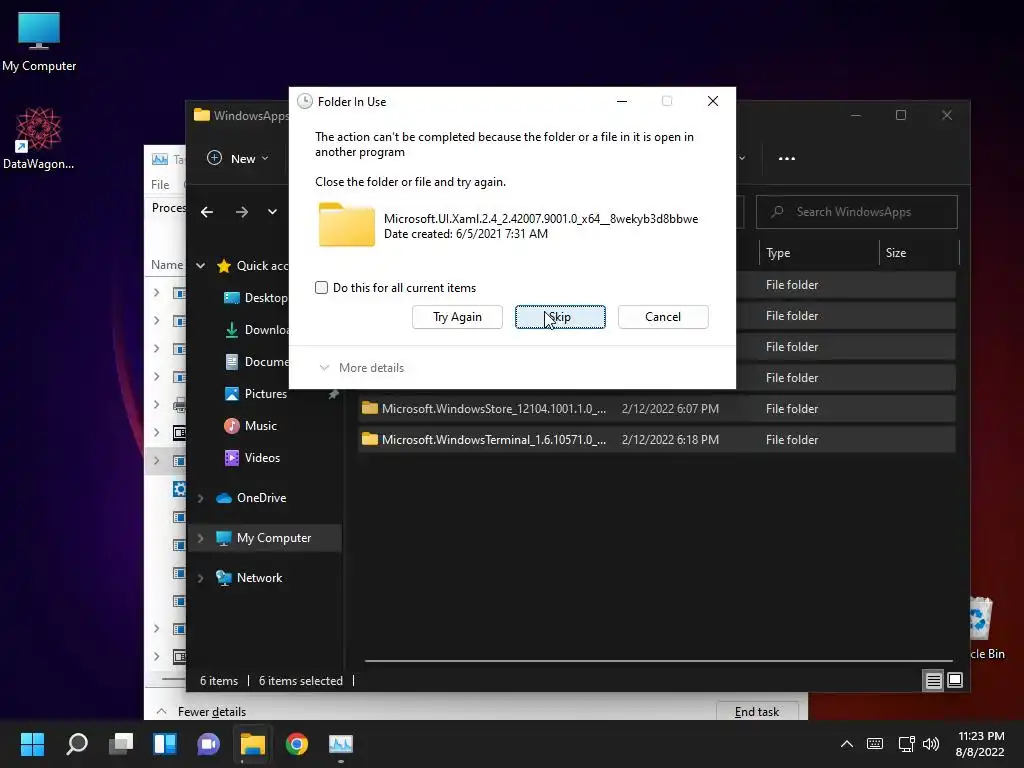Open taskbar Search

point(77,744)
